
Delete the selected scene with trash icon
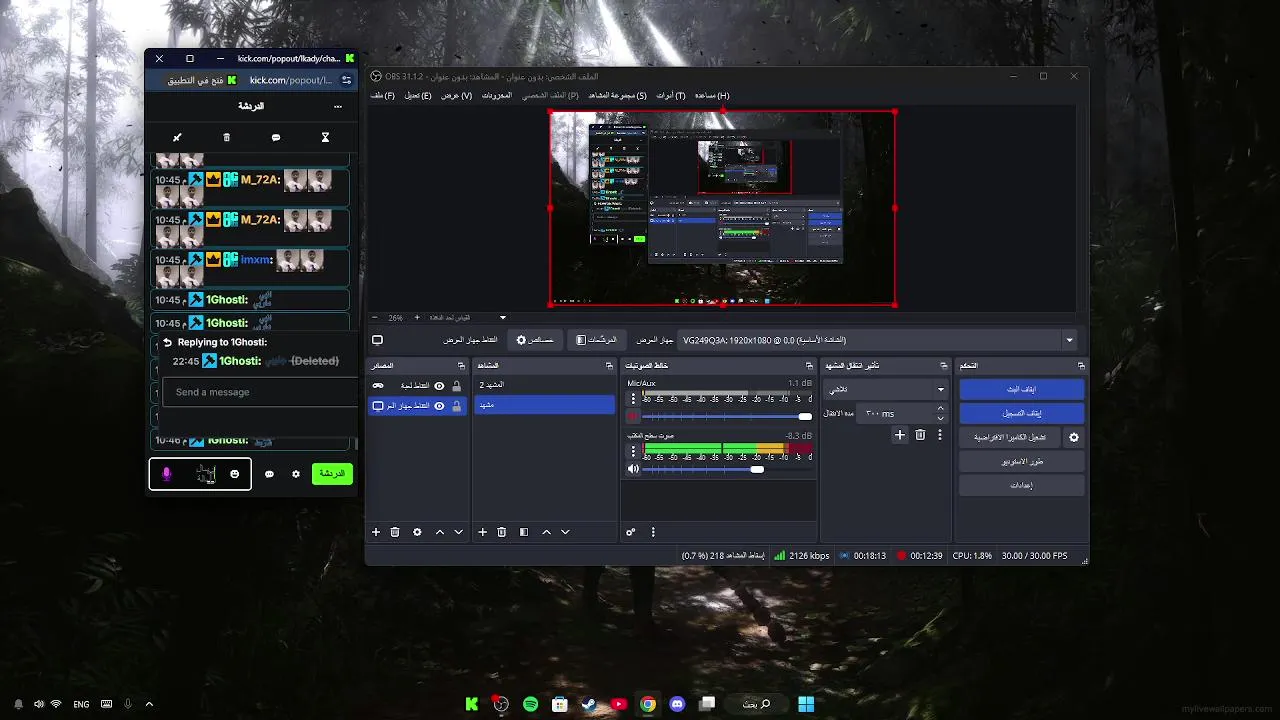pyautogui.click(x=502, y=532)
